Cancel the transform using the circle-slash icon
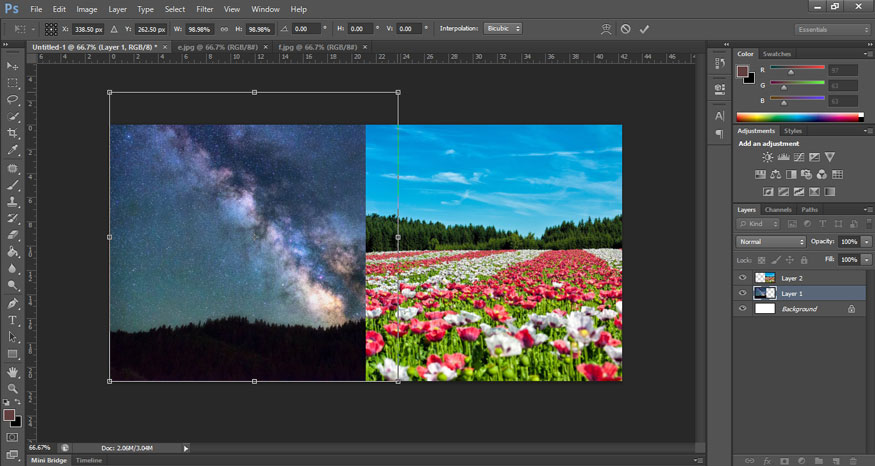 pos(625,29)
